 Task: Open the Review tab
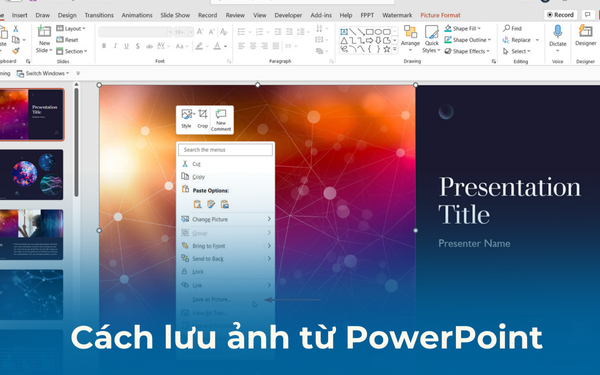[235, 15]
